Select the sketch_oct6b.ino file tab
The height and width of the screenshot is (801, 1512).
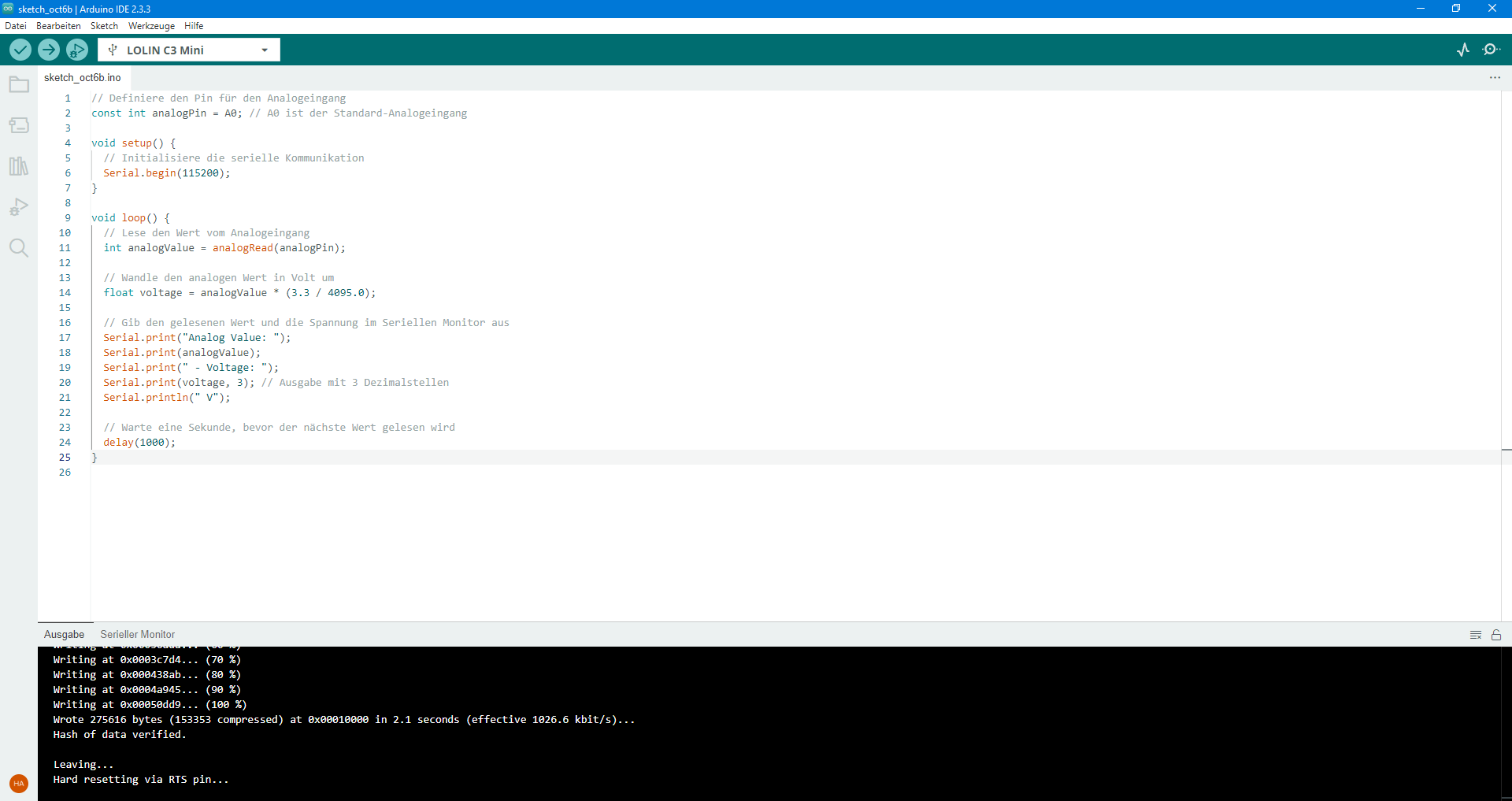coord(82,77)
